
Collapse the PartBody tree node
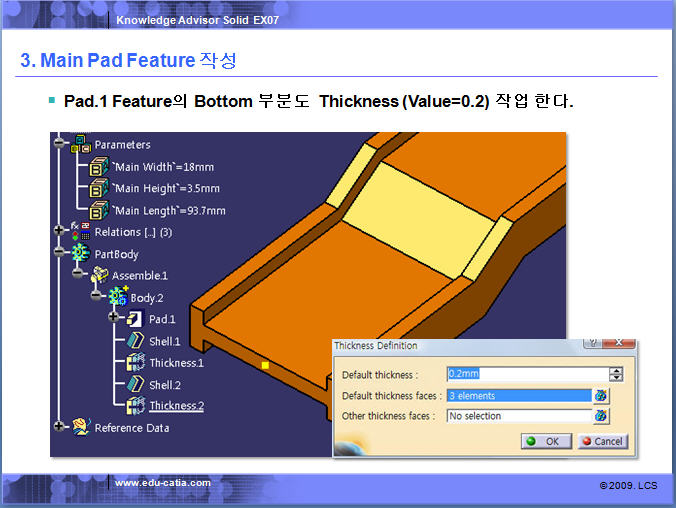[x=59, y=252]
